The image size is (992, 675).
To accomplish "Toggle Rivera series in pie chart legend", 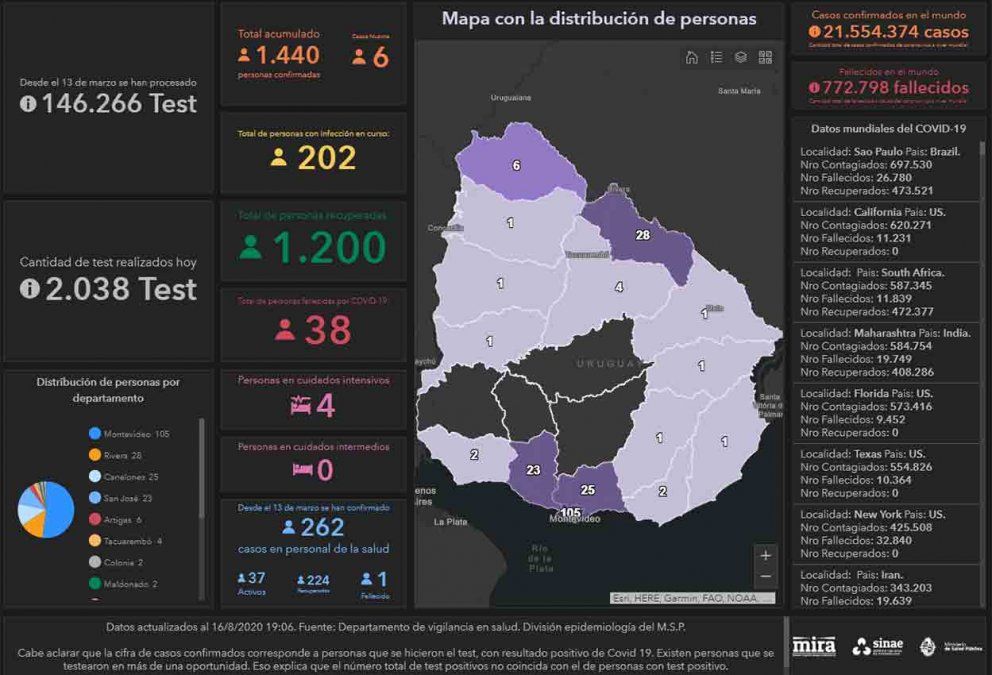I will (x=122, y=455).
